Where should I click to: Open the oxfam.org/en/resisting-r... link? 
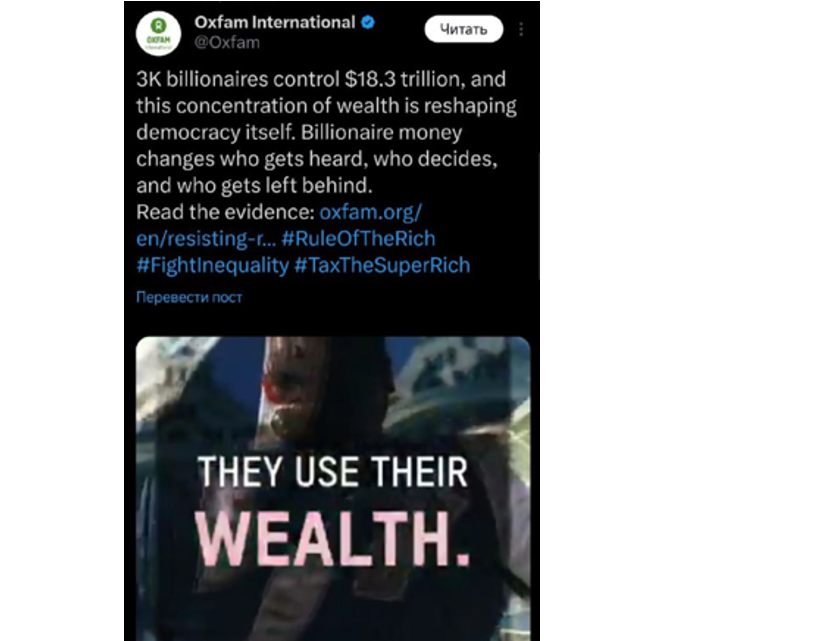point(279,225)
